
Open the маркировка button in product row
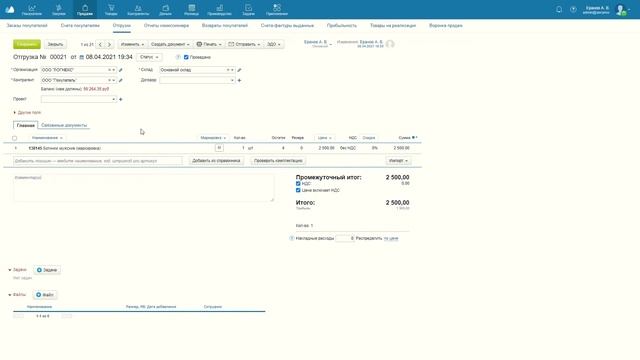219,148
